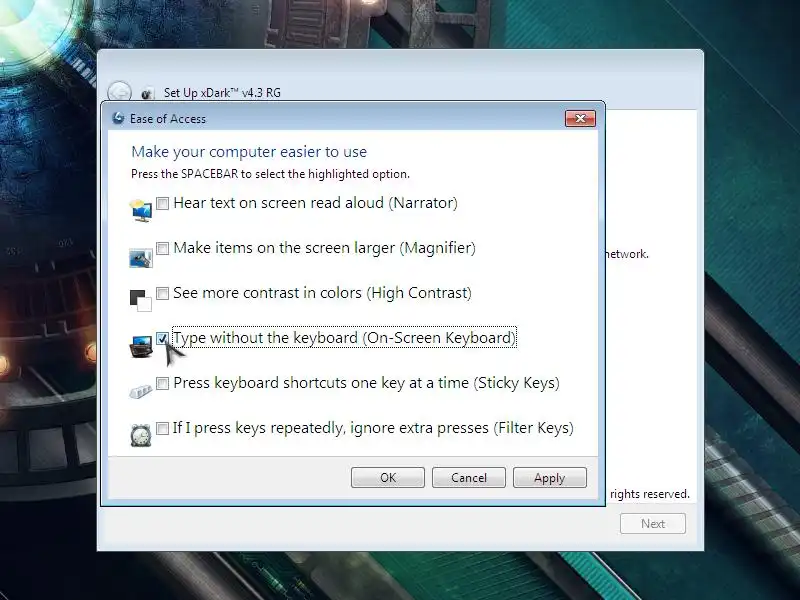Click the 'Press the SPACEBAR to select' instruction text
This screenshot has width=800, height=600.
270,174
